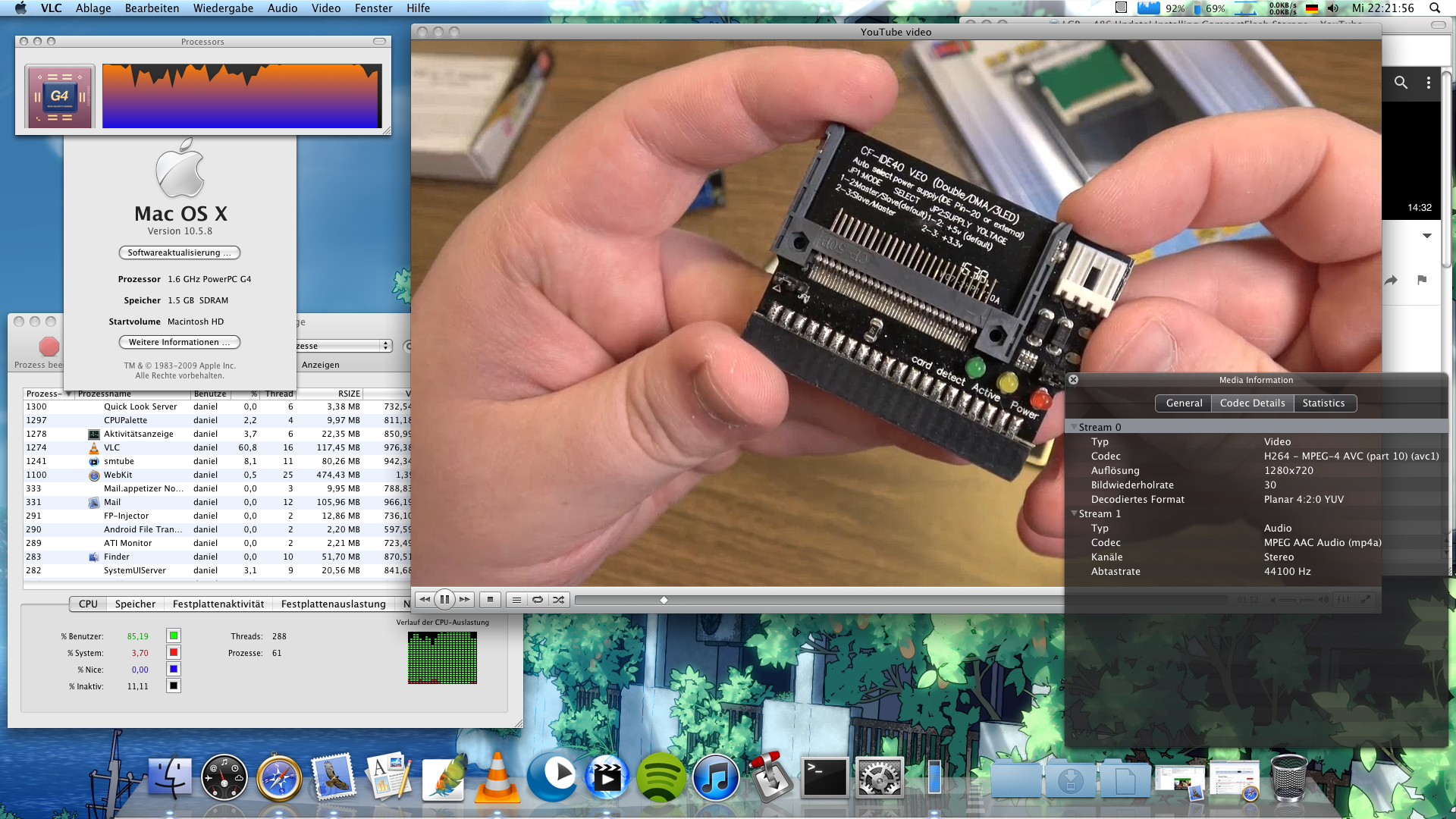Rewind with the backward button
The width and height of the screenshot is (1456, 819).
pyautogui.click(x=425, y=600)
